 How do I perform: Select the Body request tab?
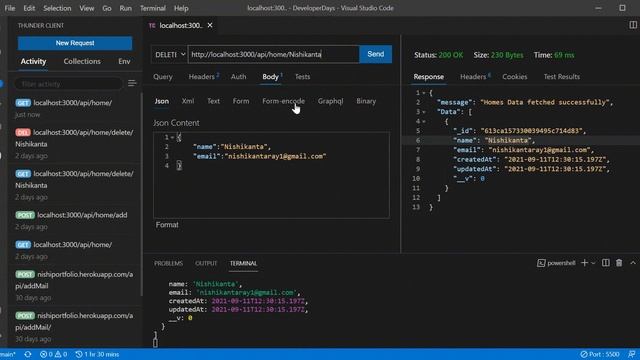[x=272, y=77]
